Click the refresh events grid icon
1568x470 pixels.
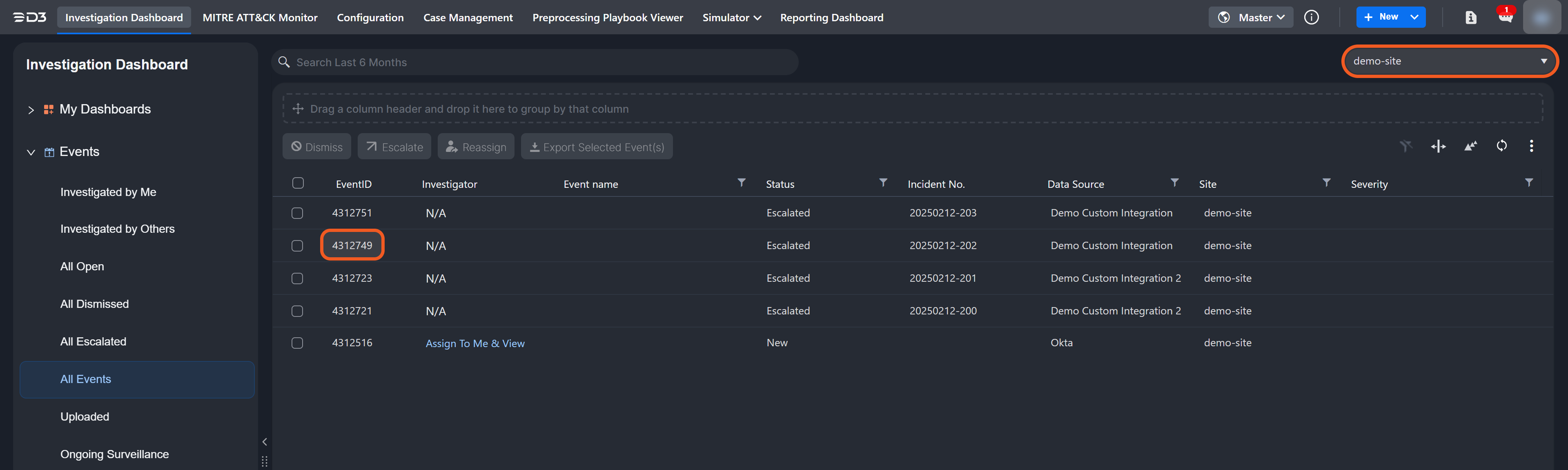pyautogui.click(x=1502, y=146)
